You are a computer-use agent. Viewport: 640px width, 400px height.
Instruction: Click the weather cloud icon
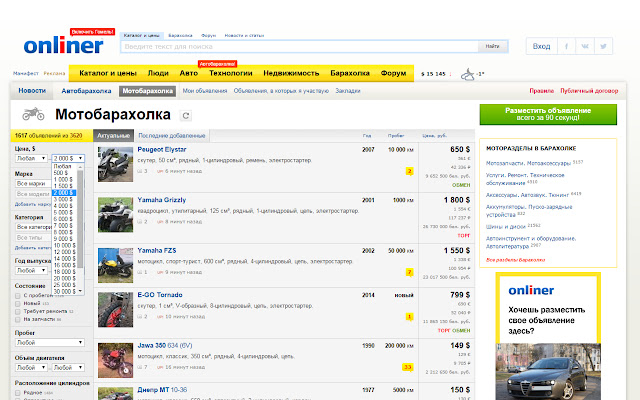pyautogui.click(x=468, y=74)
